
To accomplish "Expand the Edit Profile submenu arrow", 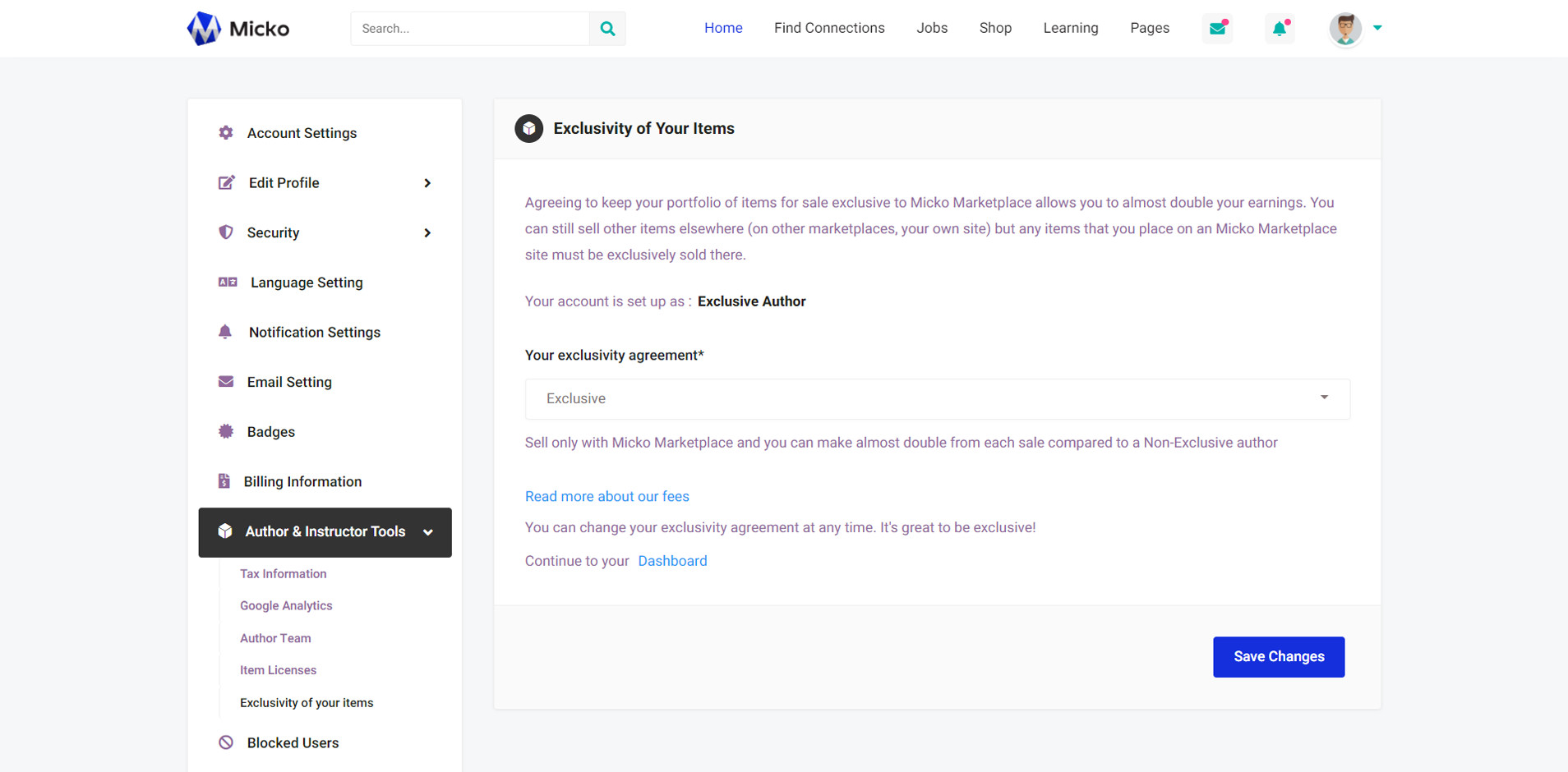I will click(427, 183).
